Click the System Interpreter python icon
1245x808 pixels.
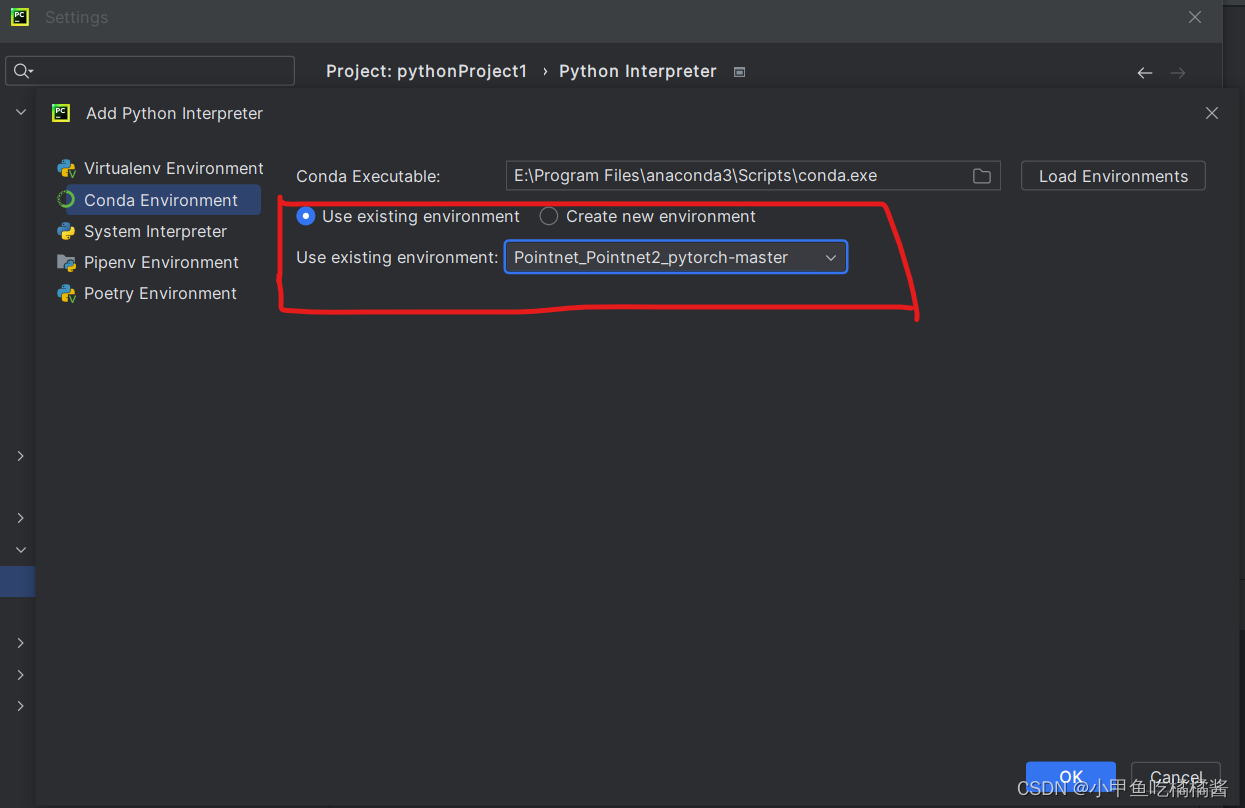[x=66, y=231]
